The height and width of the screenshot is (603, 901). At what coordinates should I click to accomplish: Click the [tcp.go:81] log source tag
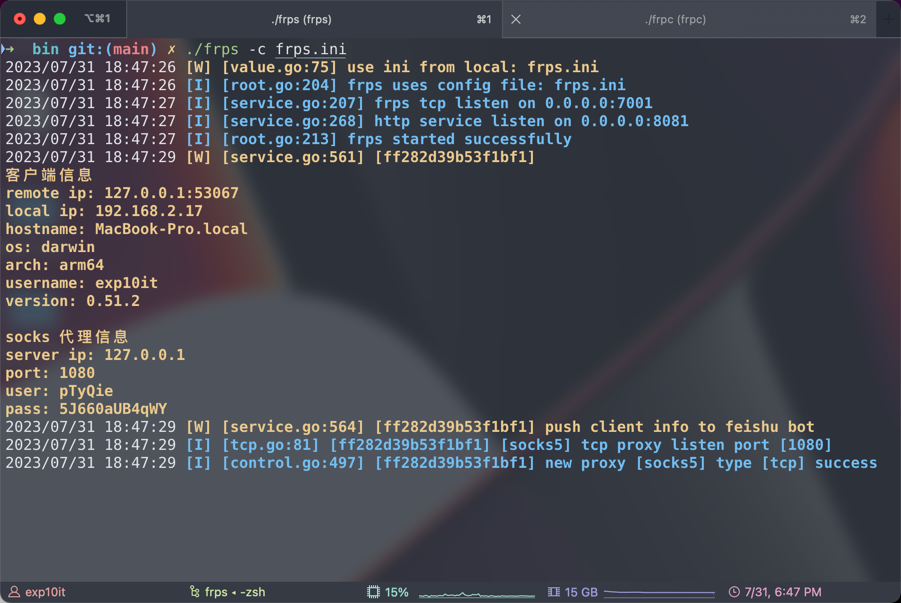pyautogui.click(x=270, y=445)
